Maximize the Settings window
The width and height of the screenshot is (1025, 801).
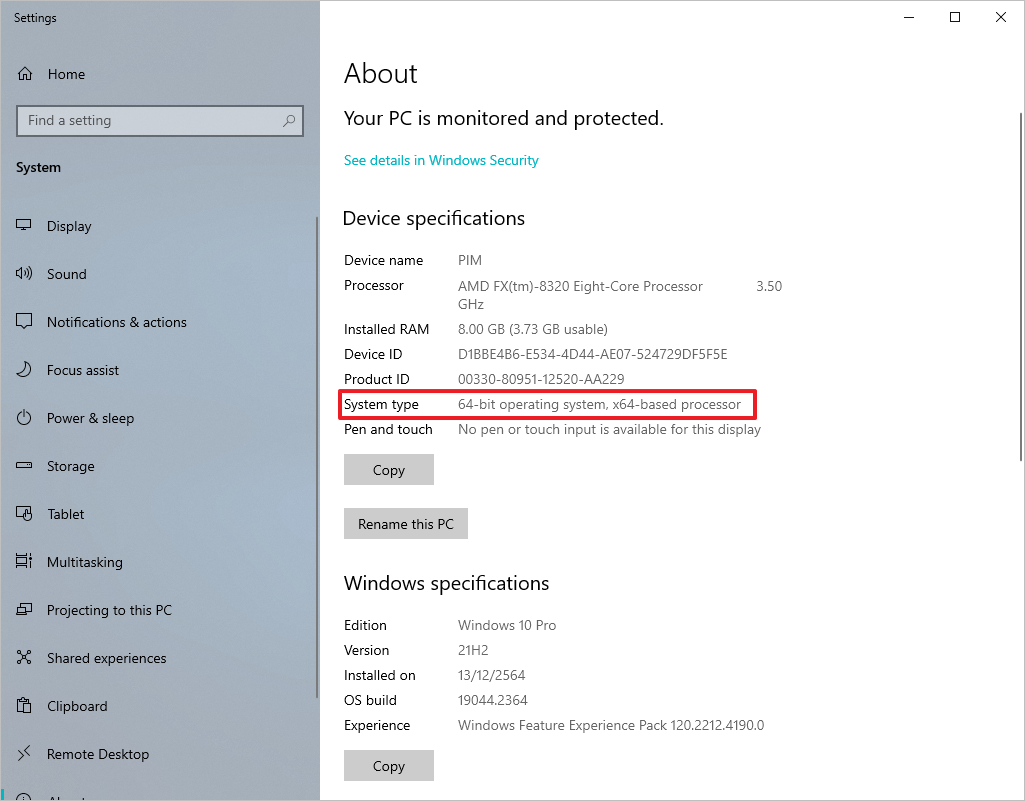coord(954,17)
